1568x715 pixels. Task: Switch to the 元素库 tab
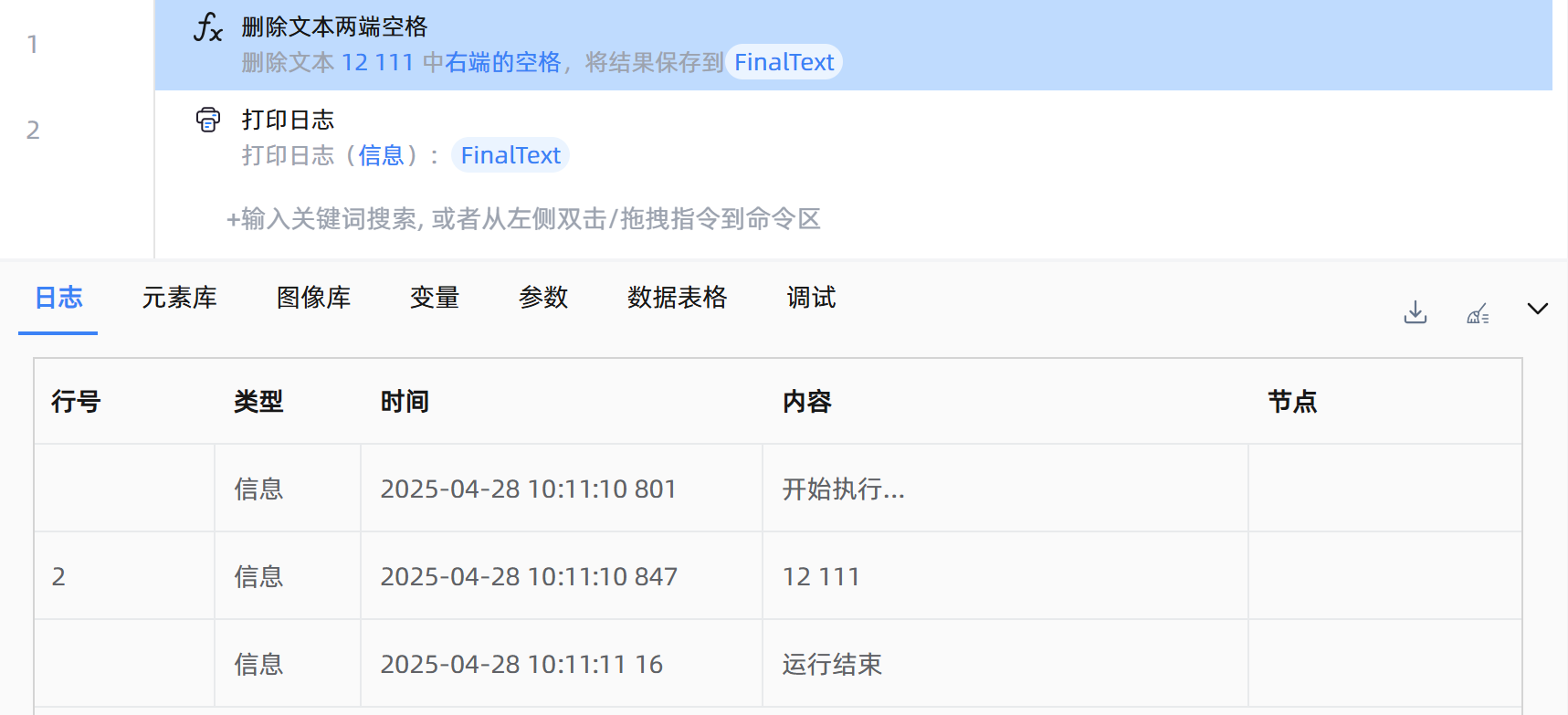179,298
